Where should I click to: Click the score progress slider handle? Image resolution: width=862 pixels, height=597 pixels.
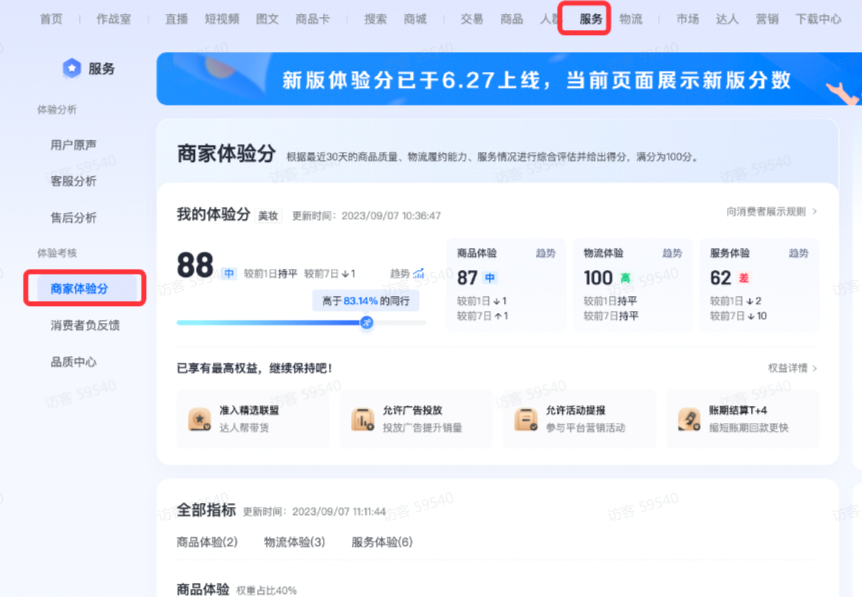click(x=366, y=323)
